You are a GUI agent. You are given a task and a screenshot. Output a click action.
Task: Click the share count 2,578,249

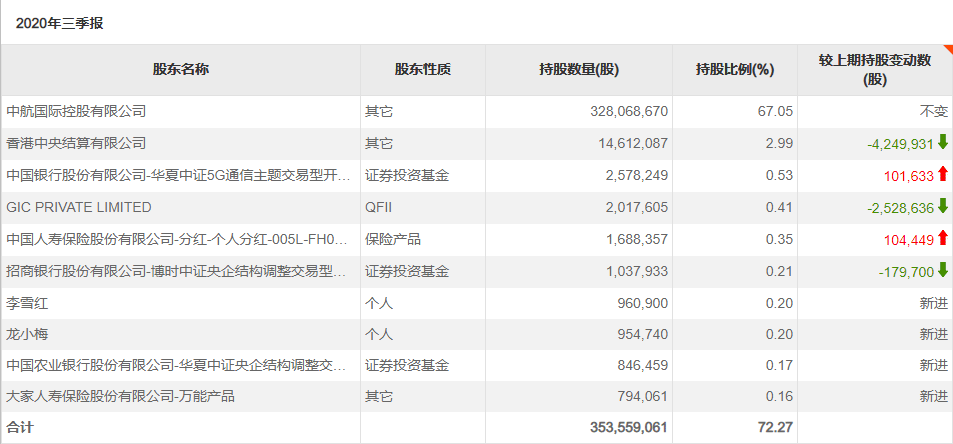636,176
